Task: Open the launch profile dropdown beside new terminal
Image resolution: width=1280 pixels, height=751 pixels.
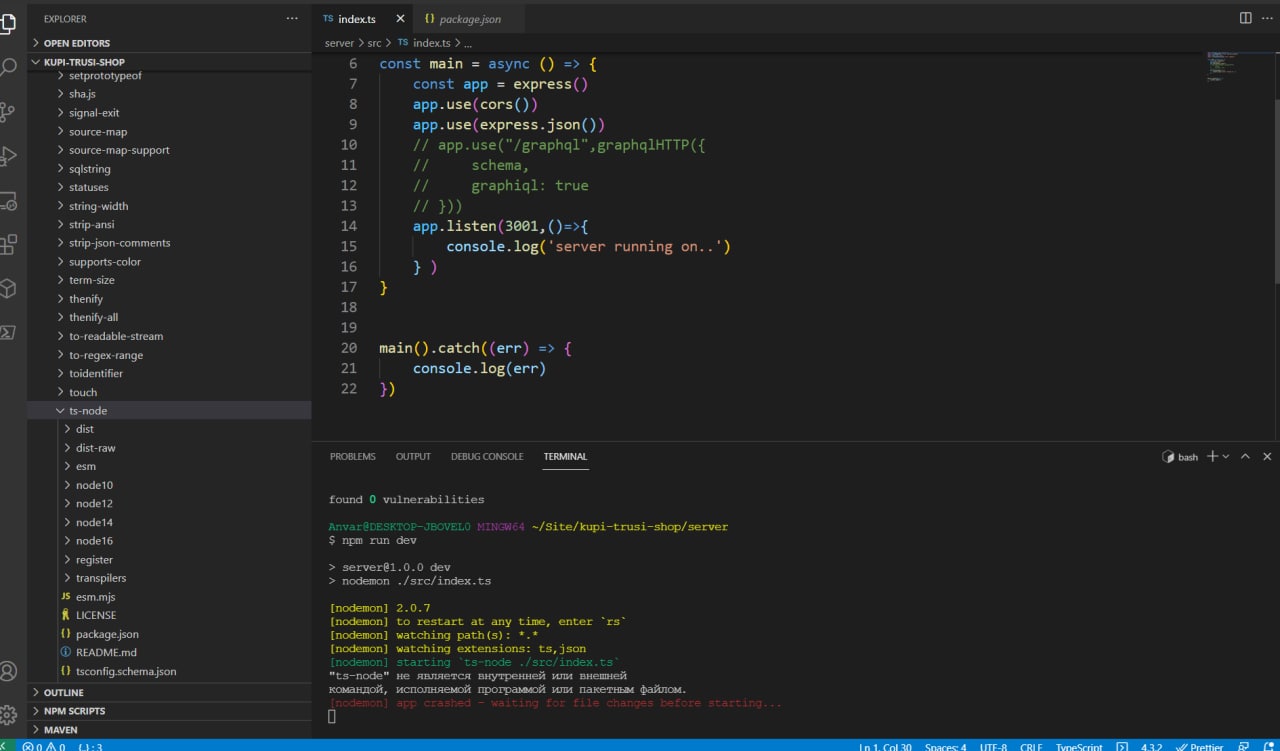Action: 1226,457
